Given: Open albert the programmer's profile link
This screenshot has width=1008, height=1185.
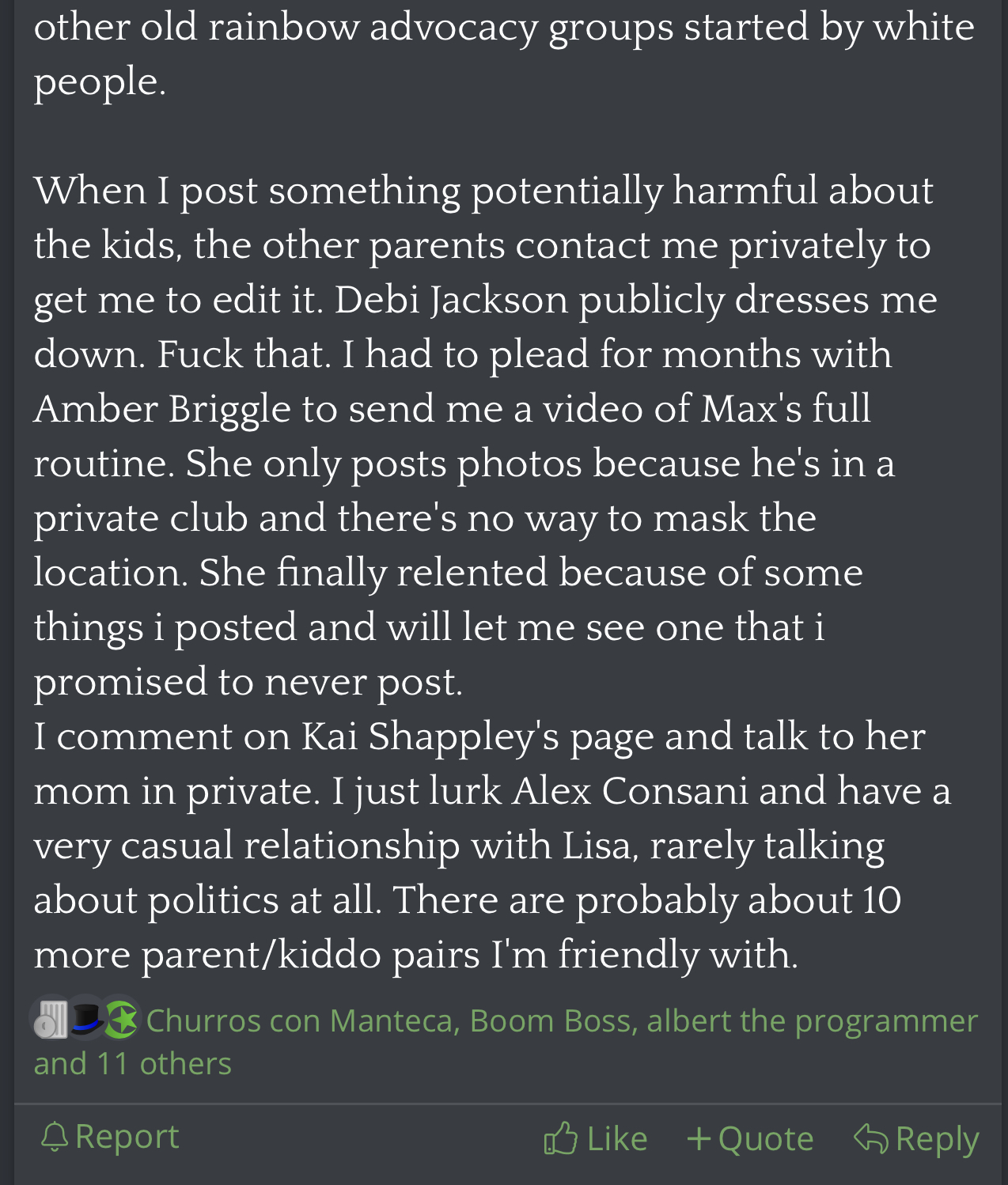Looking at the screenshot, I should tap(813, 1020).
